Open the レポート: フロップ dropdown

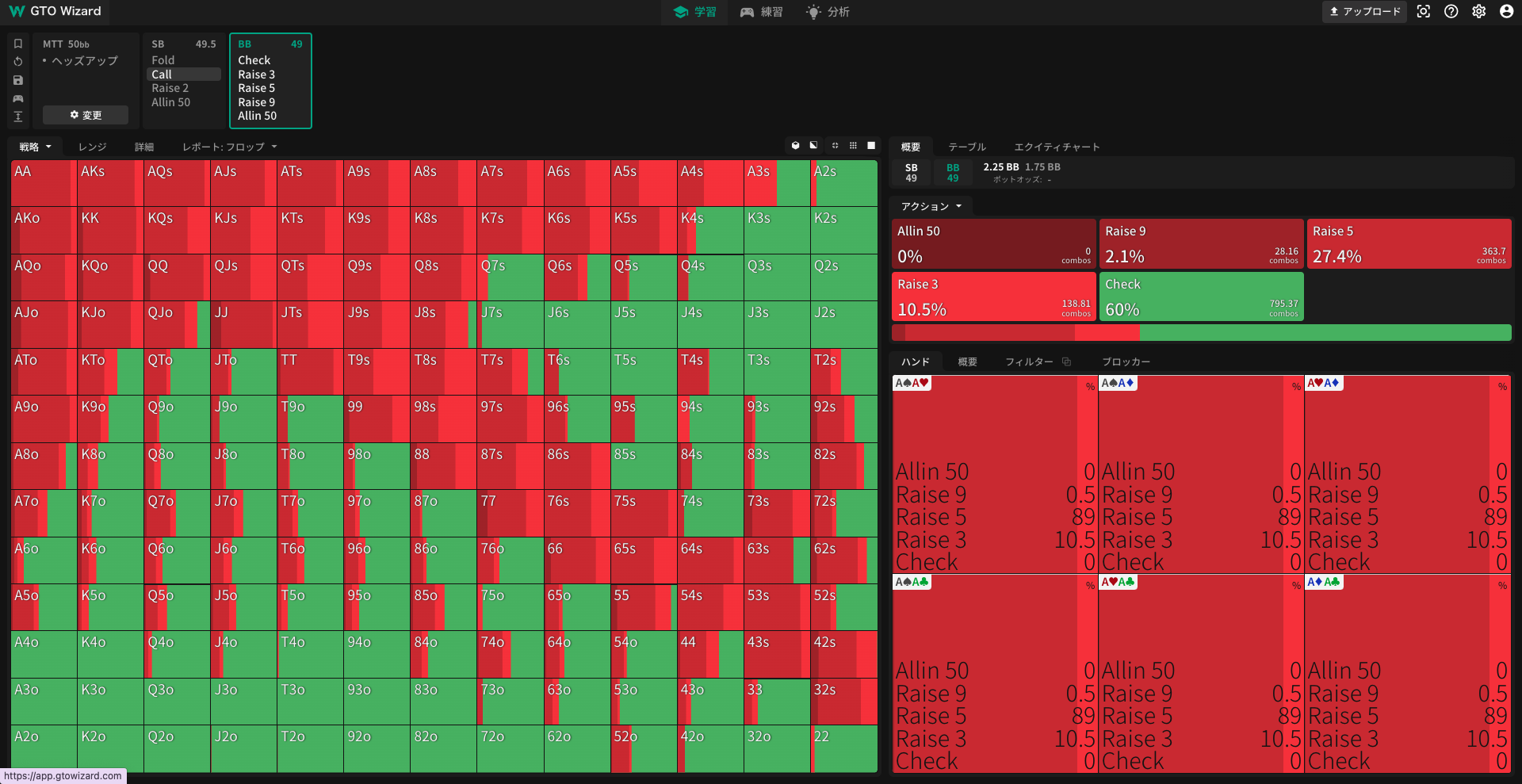[230, 147]
